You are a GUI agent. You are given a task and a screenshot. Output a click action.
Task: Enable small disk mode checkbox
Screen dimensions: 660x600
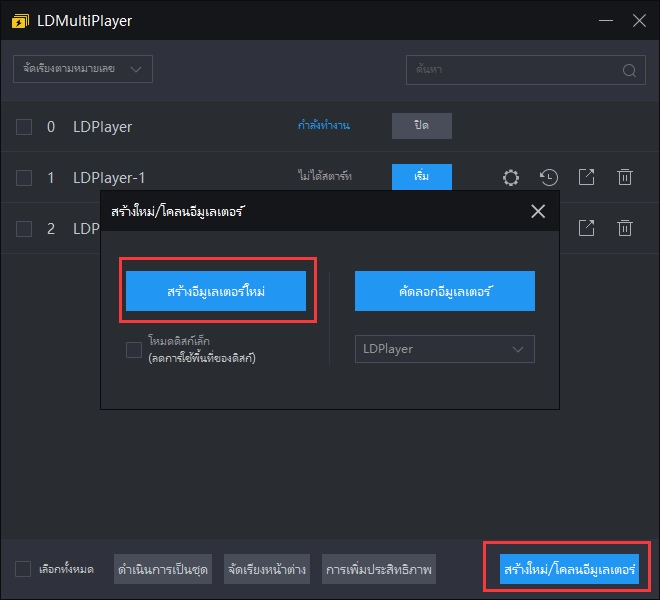[x=134, y=349]
